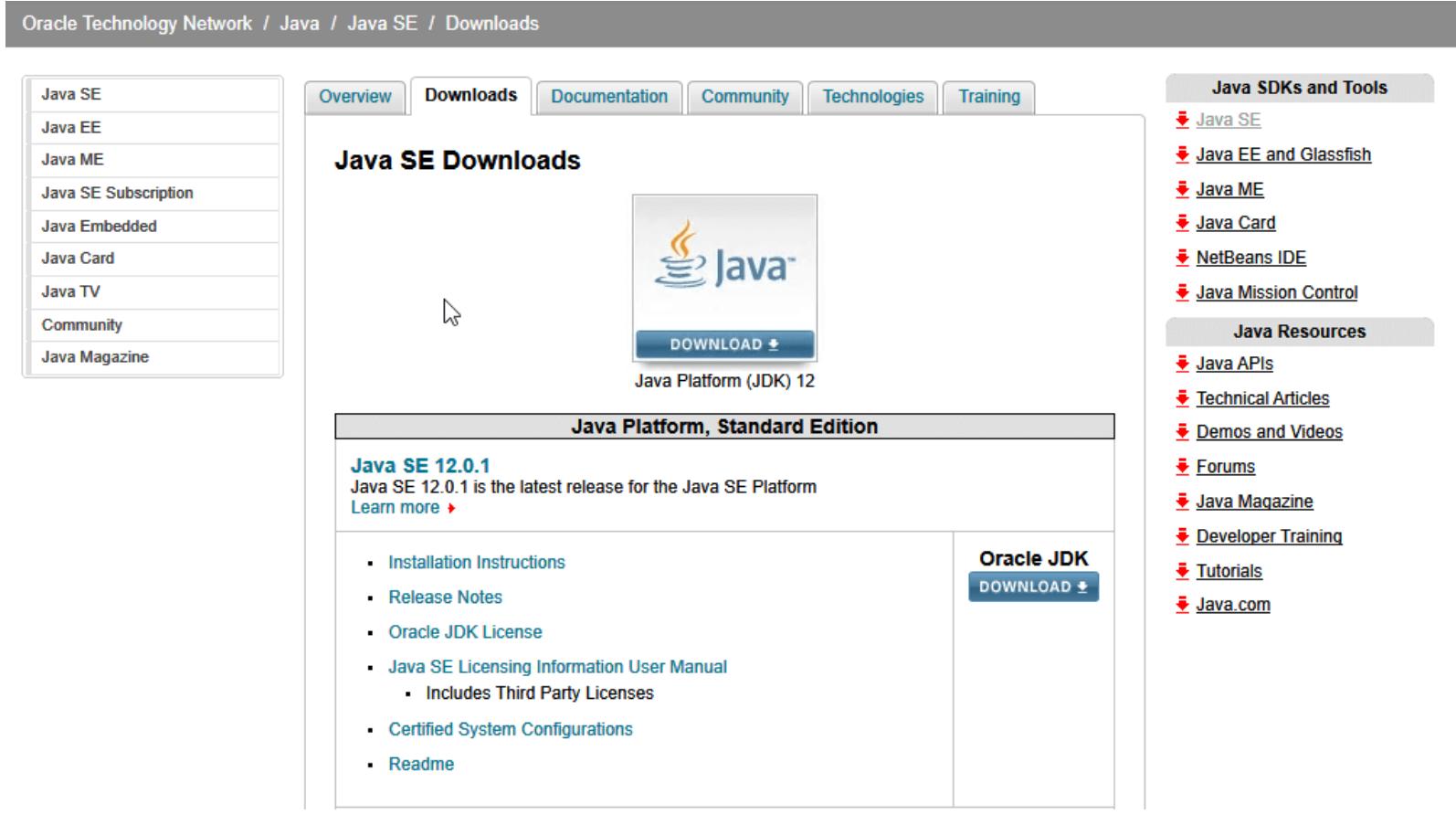Image resolution: width=1456 pixels, height=814 pixels.
Task: Click the 'Java SE Downloads' page heading
Action: 458,161
